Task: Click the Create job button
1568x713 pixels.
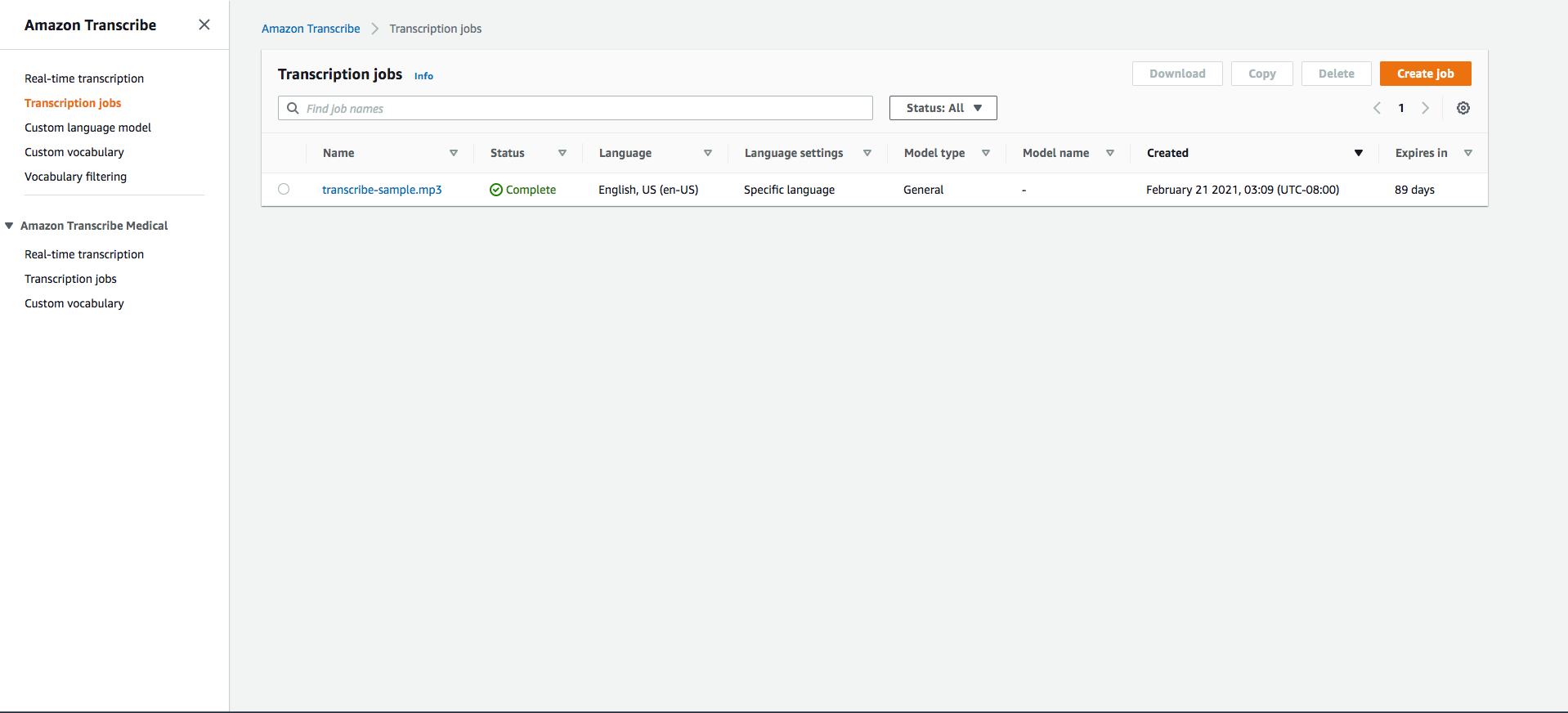Action: coord(1426,74)
